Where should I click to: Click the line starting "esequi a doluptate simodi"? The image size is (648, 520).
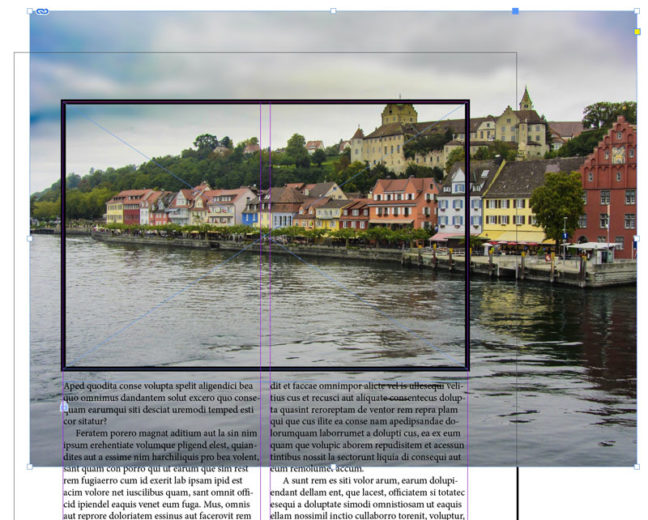[x=366, y=504]
